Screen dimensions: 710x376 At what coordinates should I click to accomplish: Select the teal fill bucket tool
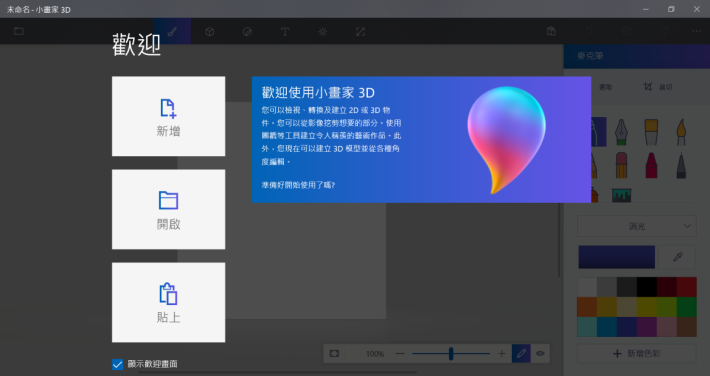pyautogui.click(x=621, y=195)
